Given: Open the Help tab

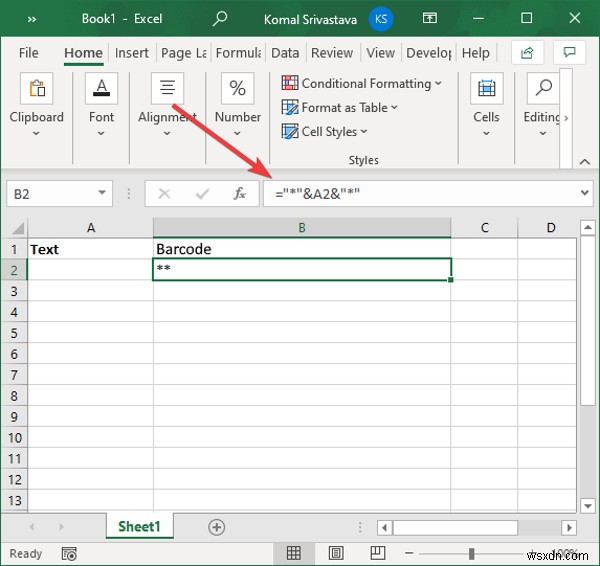Looking at the screenshot, I should pos(475,53).
